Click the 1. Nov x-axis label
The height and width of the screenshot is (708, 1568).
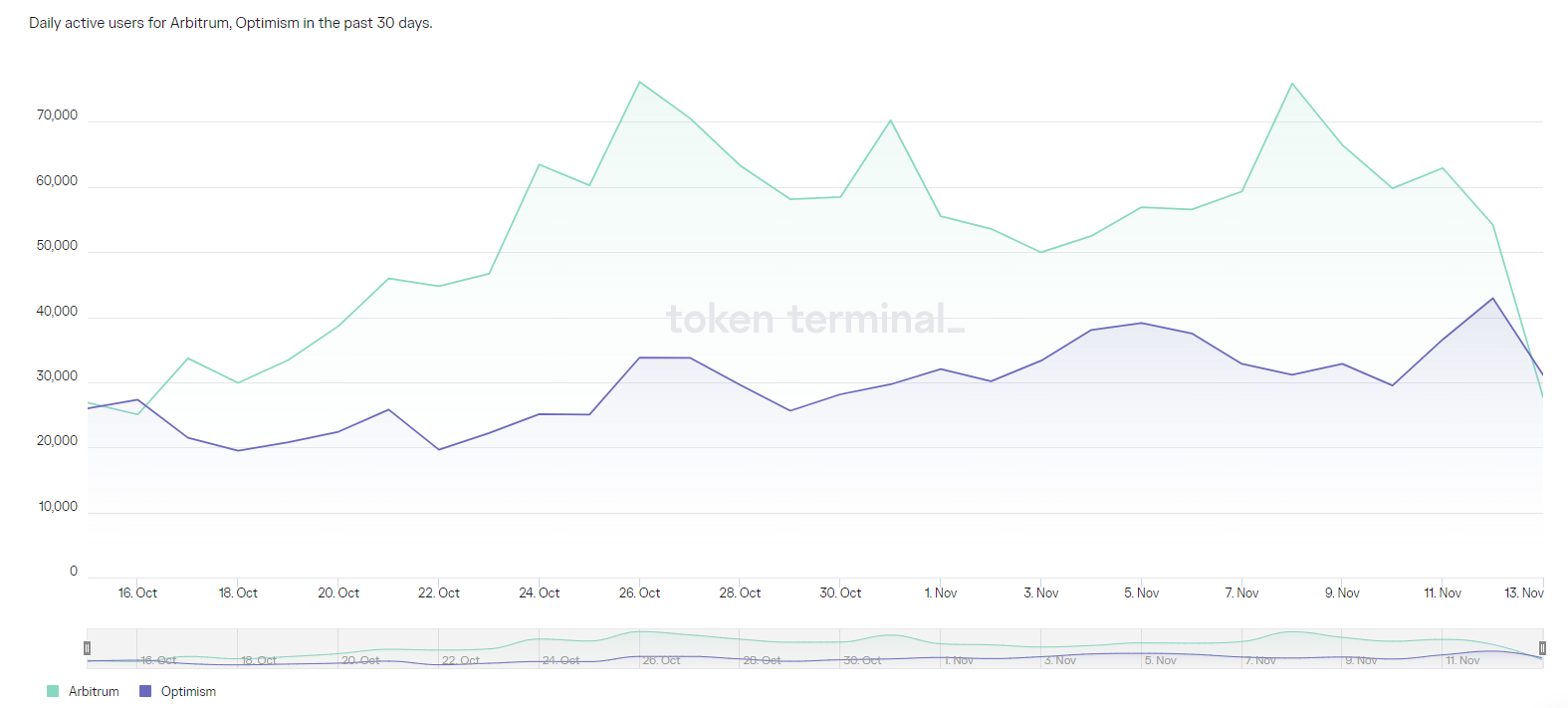click(x=941, y=592)
